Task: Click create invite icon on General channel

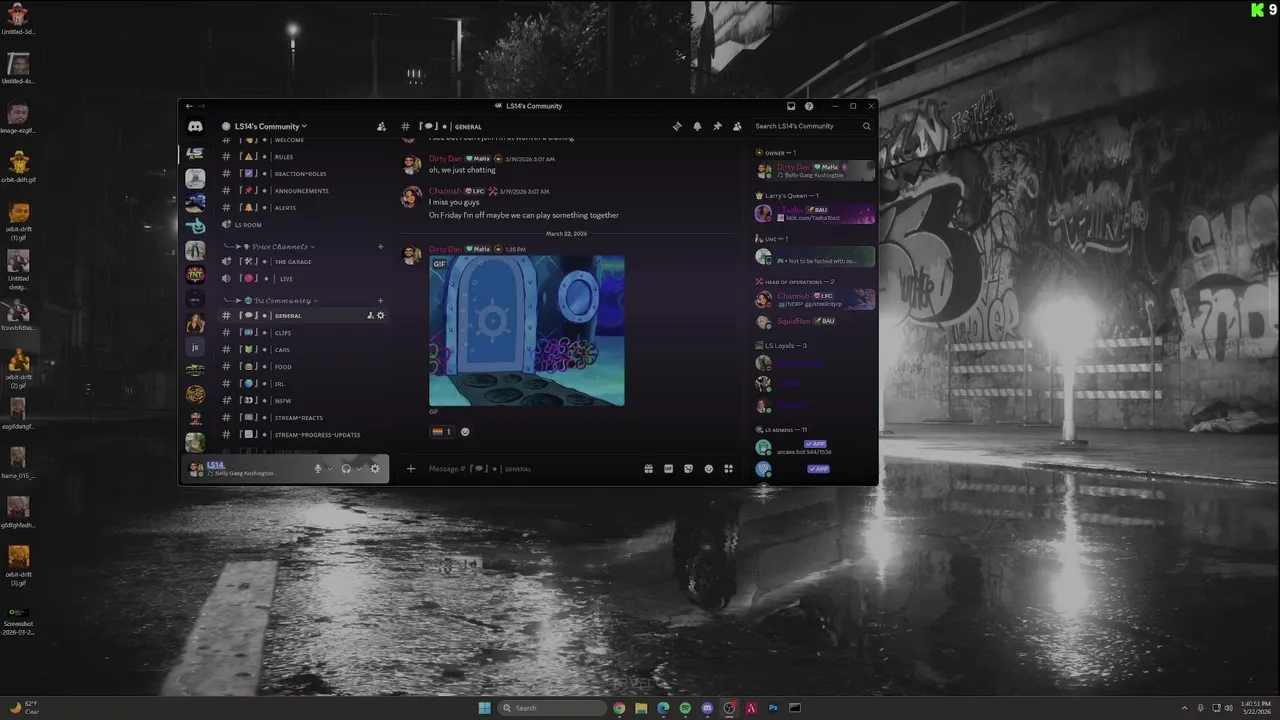Action: pyautogui.click(x=370, y=316)
